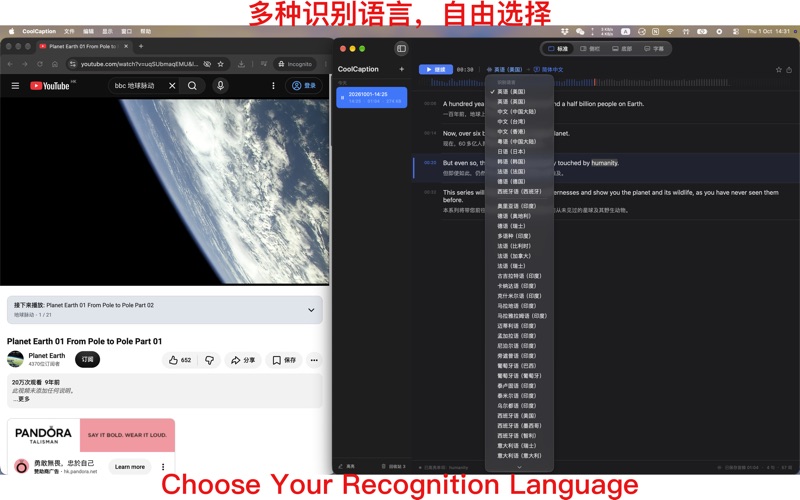Click the share icon next to the star

click(x=789, y=70)
